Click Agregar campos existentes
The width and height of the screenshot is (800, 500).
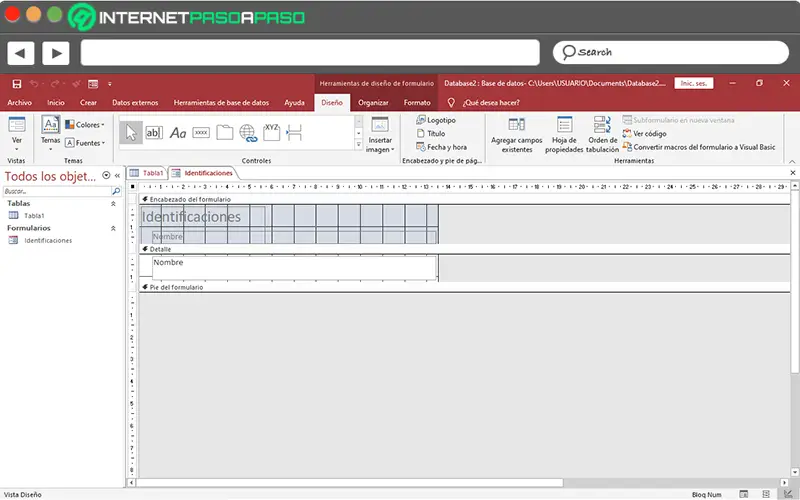[x=516, y=135]
